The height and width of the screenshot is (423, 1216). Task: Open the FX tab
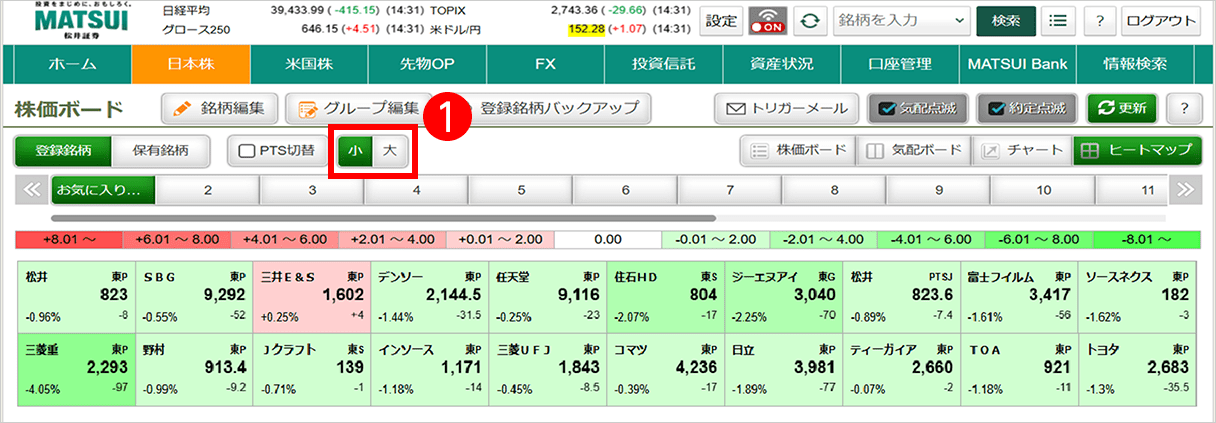(545, 64)
